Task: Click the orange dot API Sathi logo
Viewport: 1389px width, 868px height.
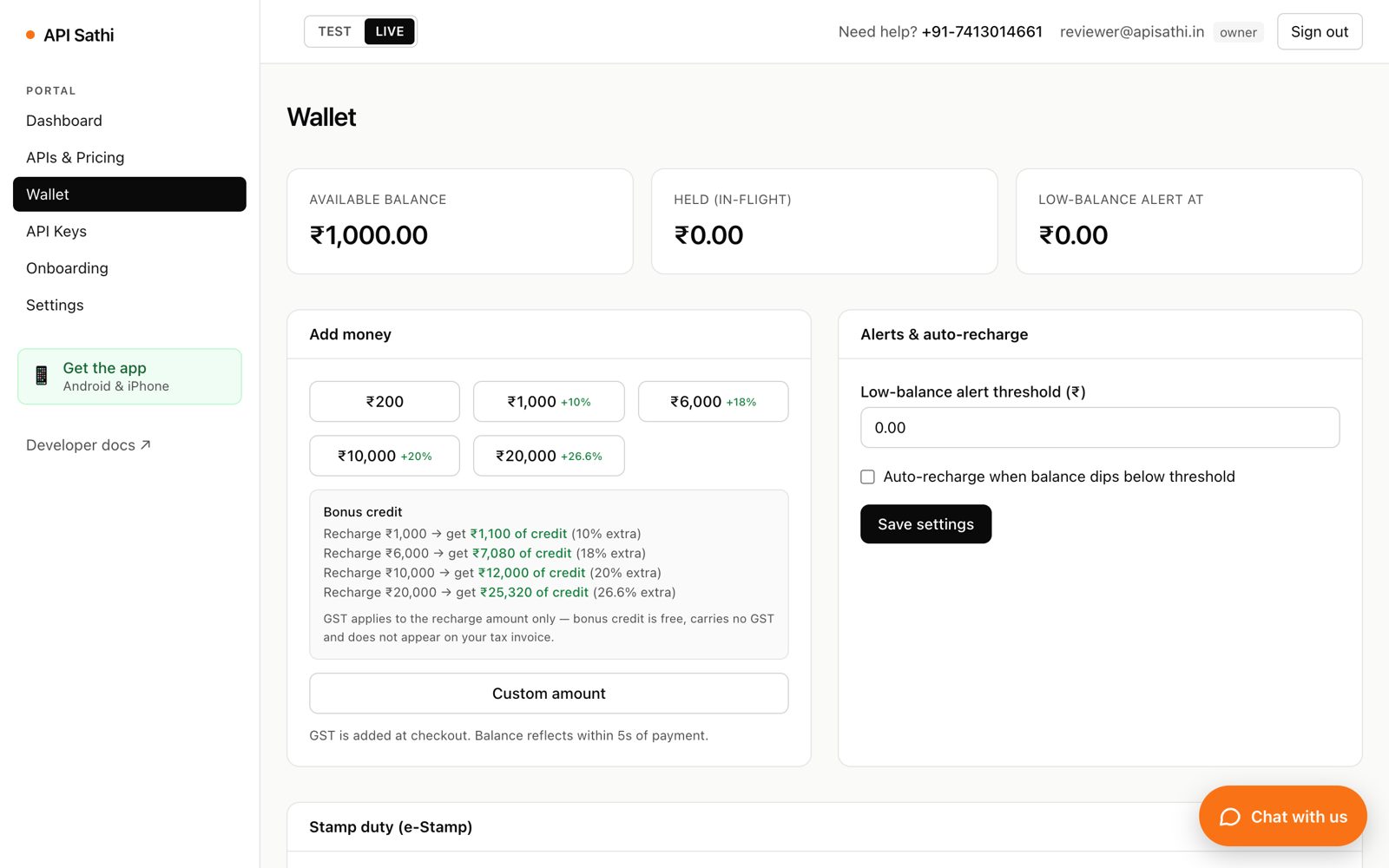Action: [x=30, y=35]
